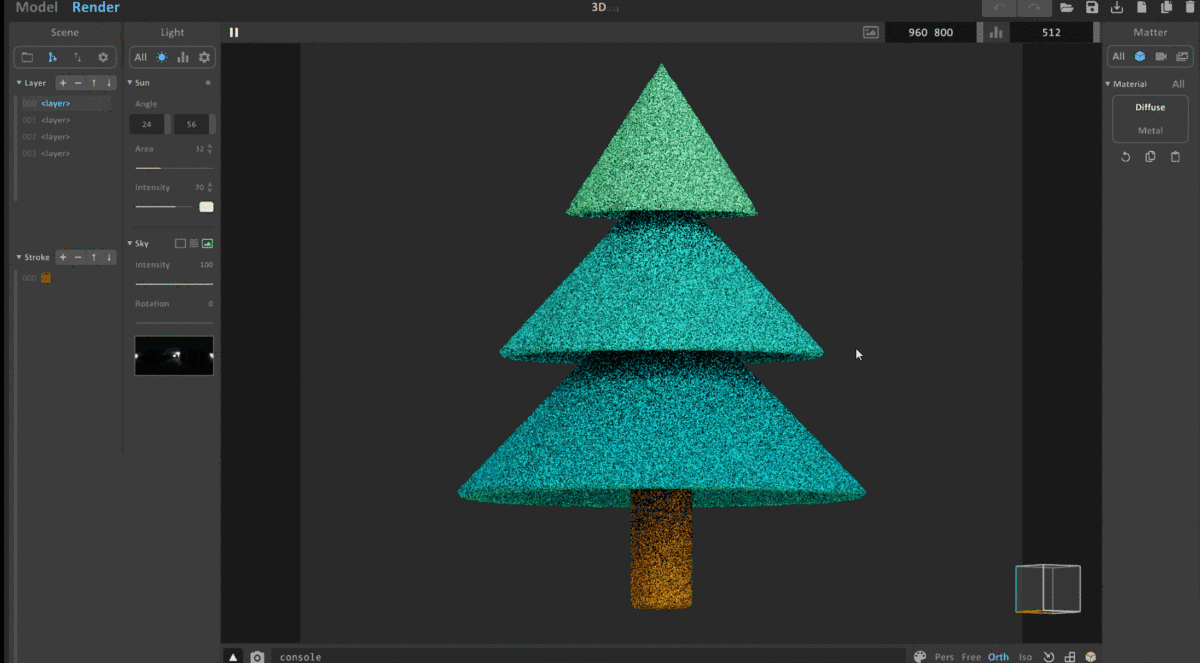Click the sun color swatch beside Intensity
This screenshot has width=1200, height=663.
tap(206, 207)
